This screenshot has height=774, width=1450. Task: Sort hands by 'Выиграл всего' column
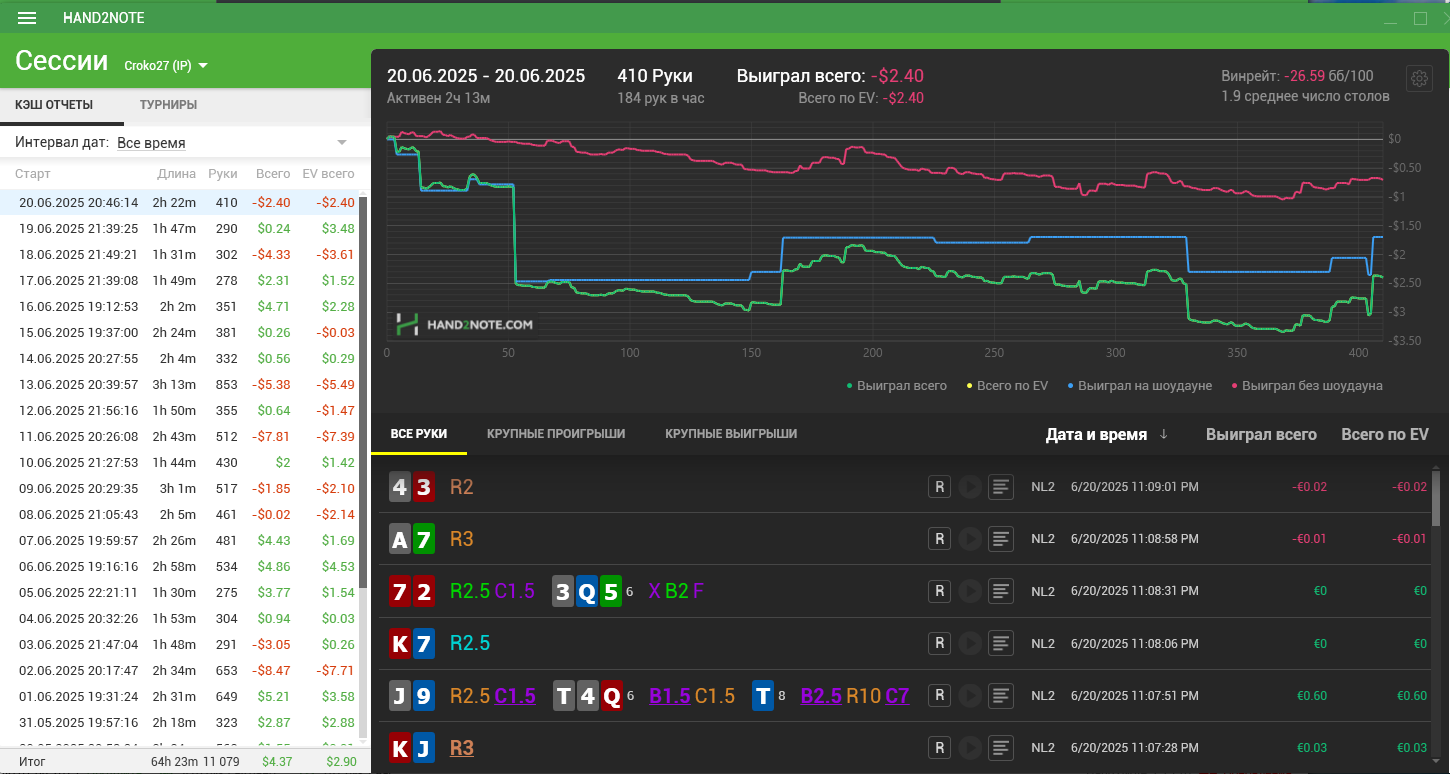1261,434
